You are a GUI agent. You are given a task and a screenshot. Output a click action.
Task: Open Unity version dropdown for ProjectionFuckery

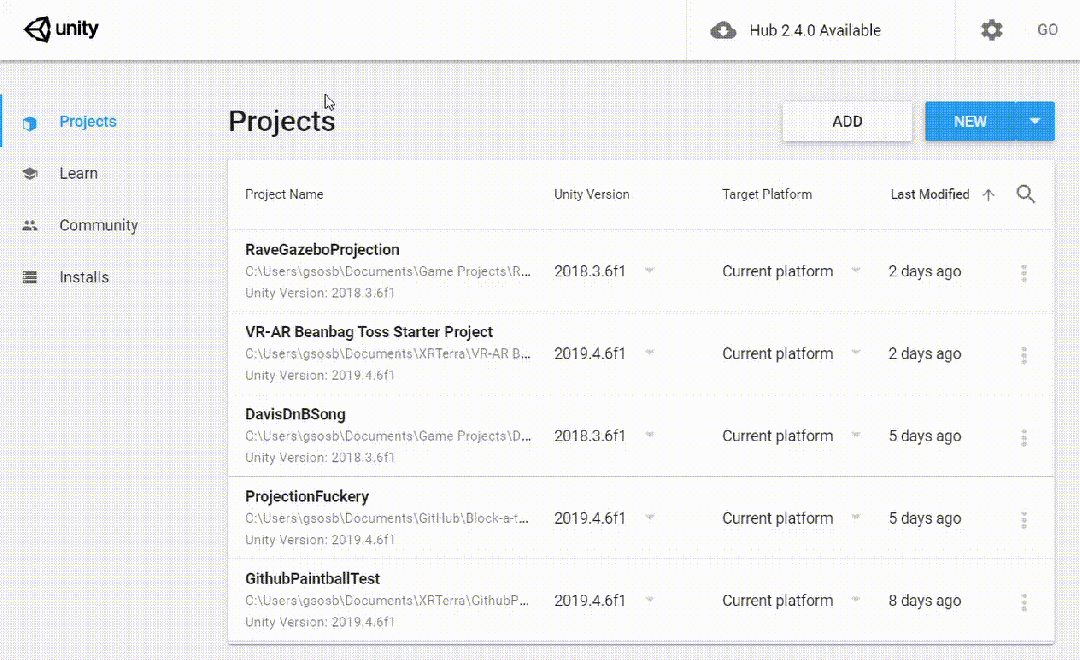point(650,517)
